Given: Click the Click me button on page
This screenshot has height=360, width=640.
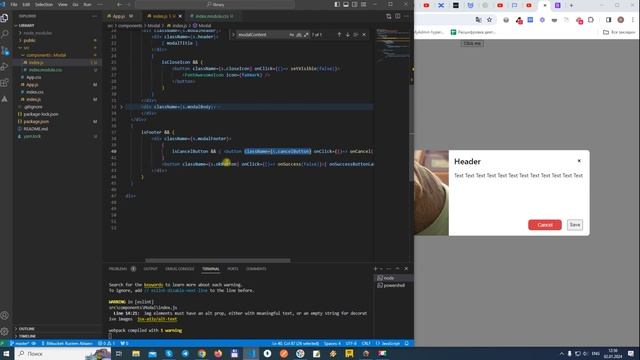Looking at the screenshot, I should 472,43.
